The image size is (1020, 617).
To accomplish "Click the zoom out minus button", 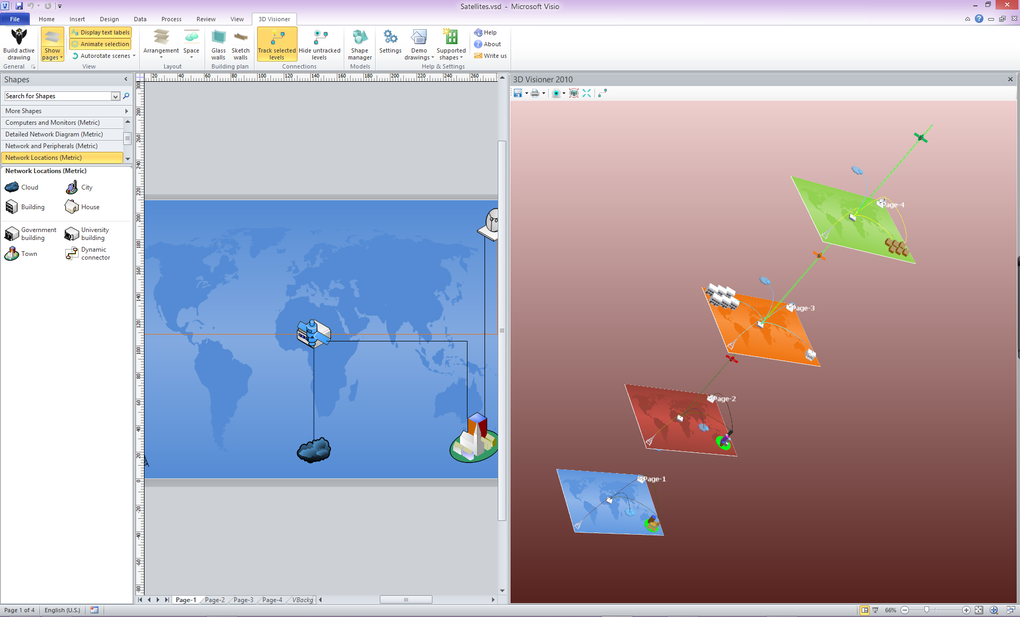I will pyautogui.click(x=904, y=610).
